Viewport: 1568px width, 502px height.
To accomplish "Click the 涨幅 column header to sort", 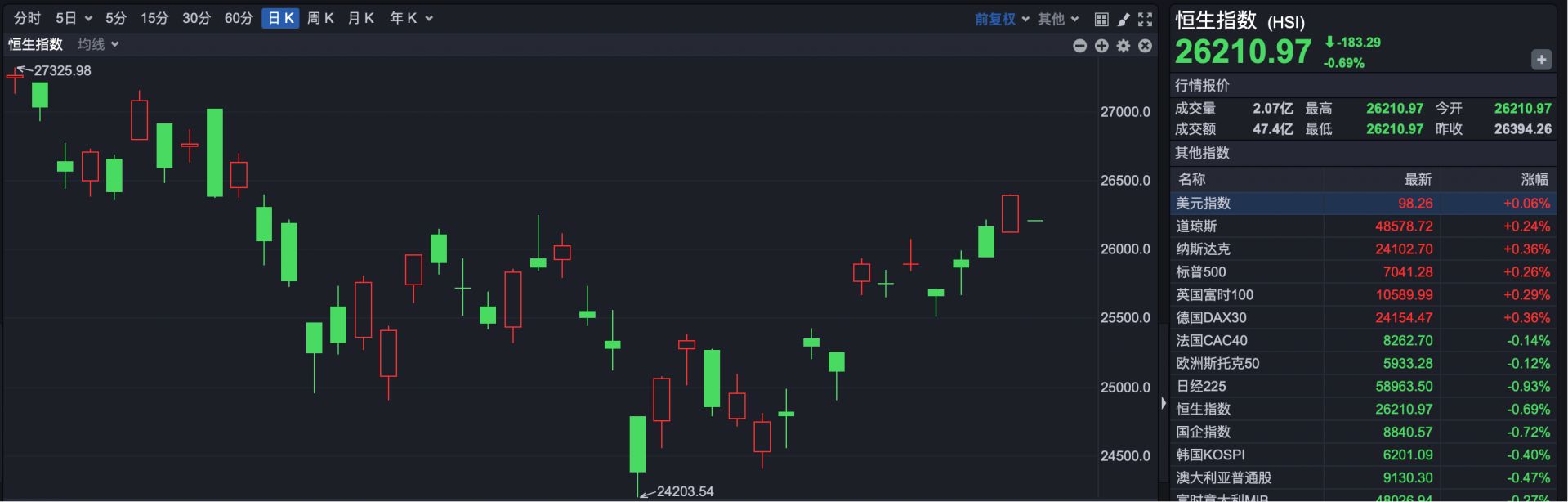I will [x=1534, y=179].
